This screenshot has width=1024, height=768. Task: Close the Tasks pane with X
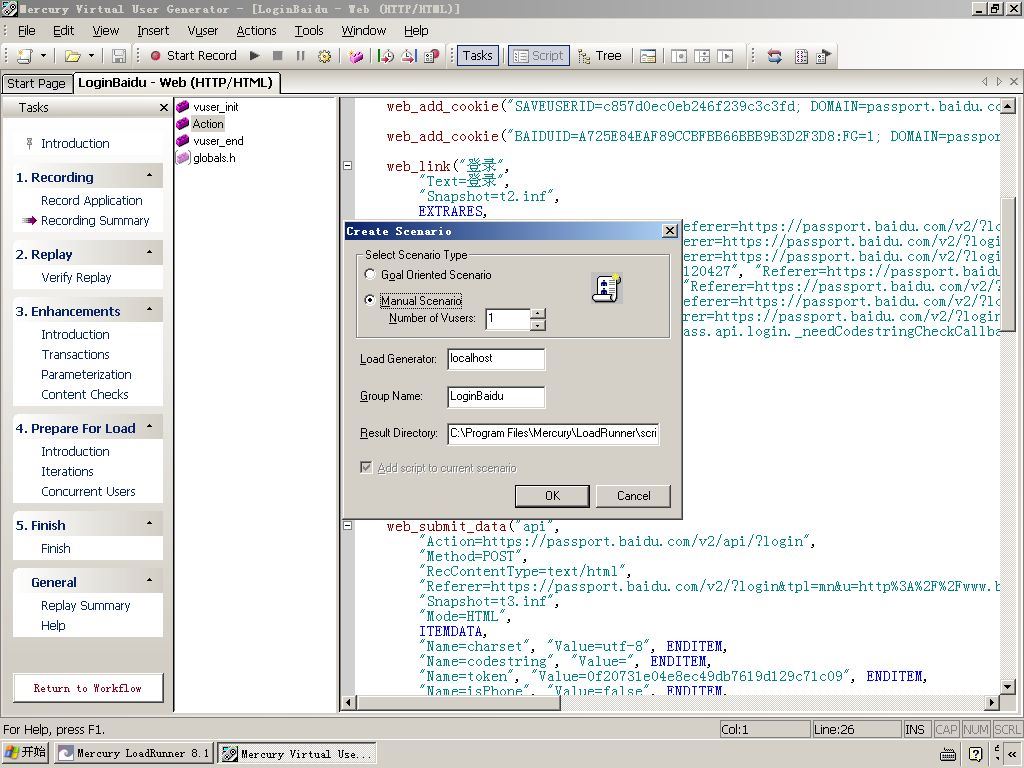tap(163, 108)
